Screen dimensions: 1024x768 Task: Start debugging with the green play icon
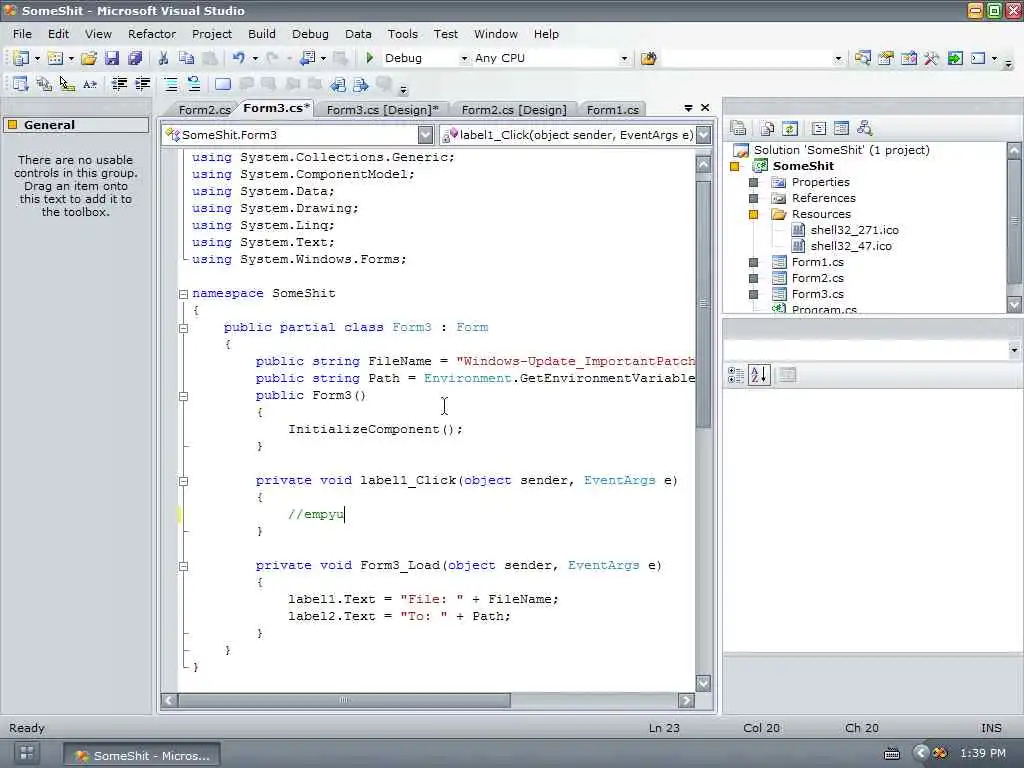pyautogui.click(x=370, y=58)
